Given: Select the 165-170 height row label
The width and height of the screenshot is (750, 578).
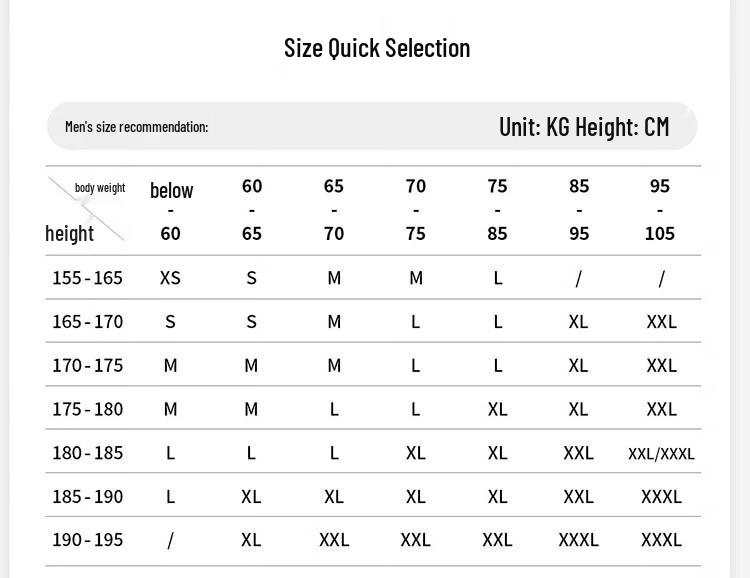Looking at the screenshot, I should pyautogui.click(x=88, y=322).
